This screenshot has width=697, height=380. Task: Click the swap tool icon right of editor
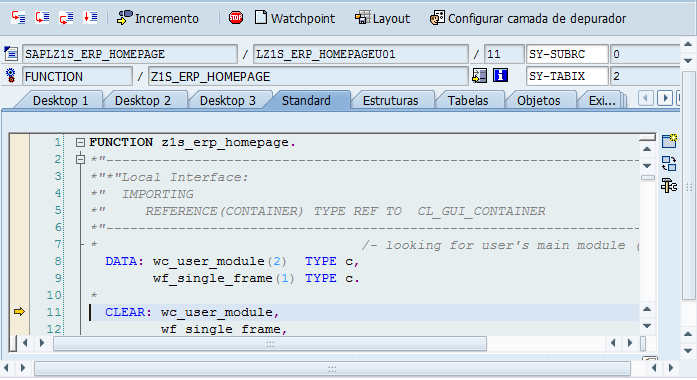coord(669,164)
